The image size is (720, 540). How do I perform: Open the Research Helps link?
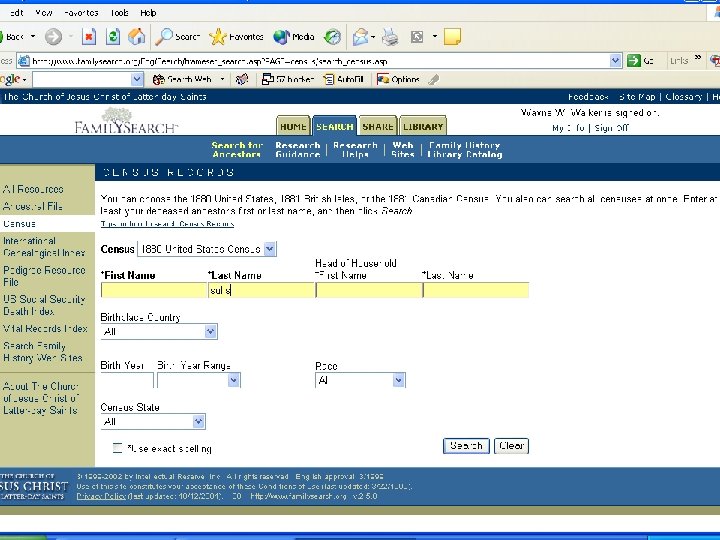[x=355, y=150]
